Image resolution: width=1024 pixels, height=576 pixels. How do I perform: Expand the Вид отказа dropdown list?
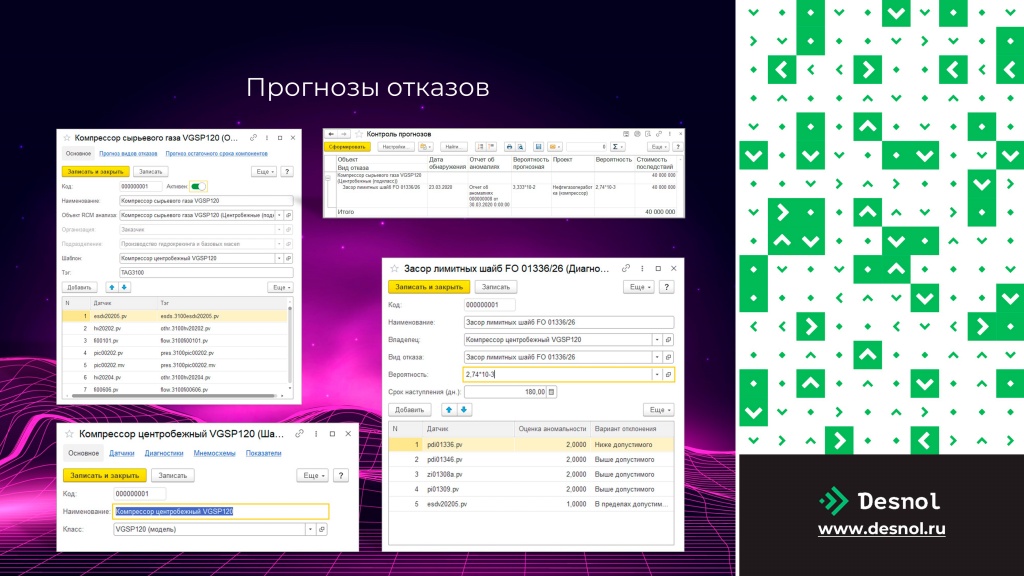(657, 357)
